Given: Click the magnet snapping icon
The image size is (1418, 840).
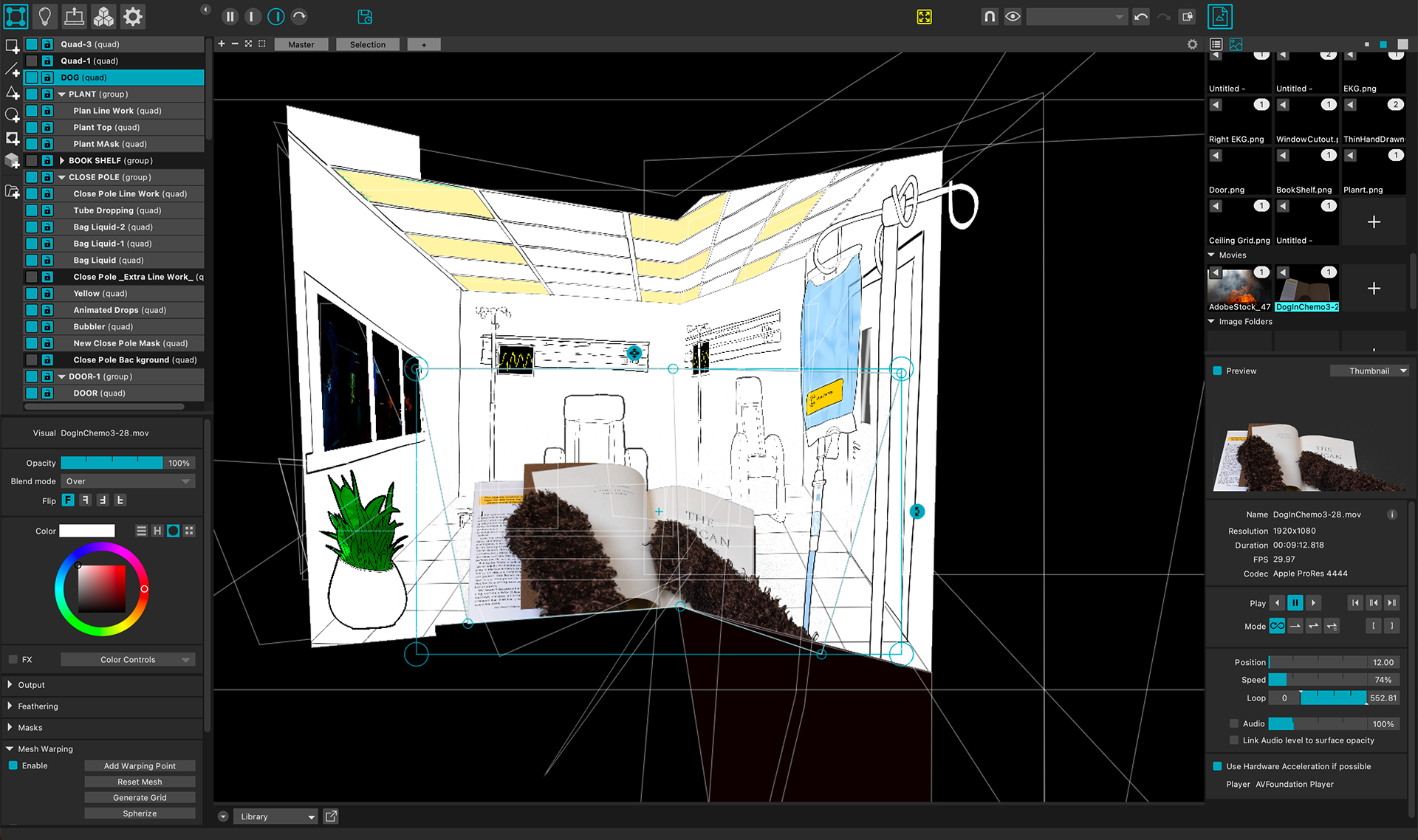Looking at the screenshot, I should point(989,16).
